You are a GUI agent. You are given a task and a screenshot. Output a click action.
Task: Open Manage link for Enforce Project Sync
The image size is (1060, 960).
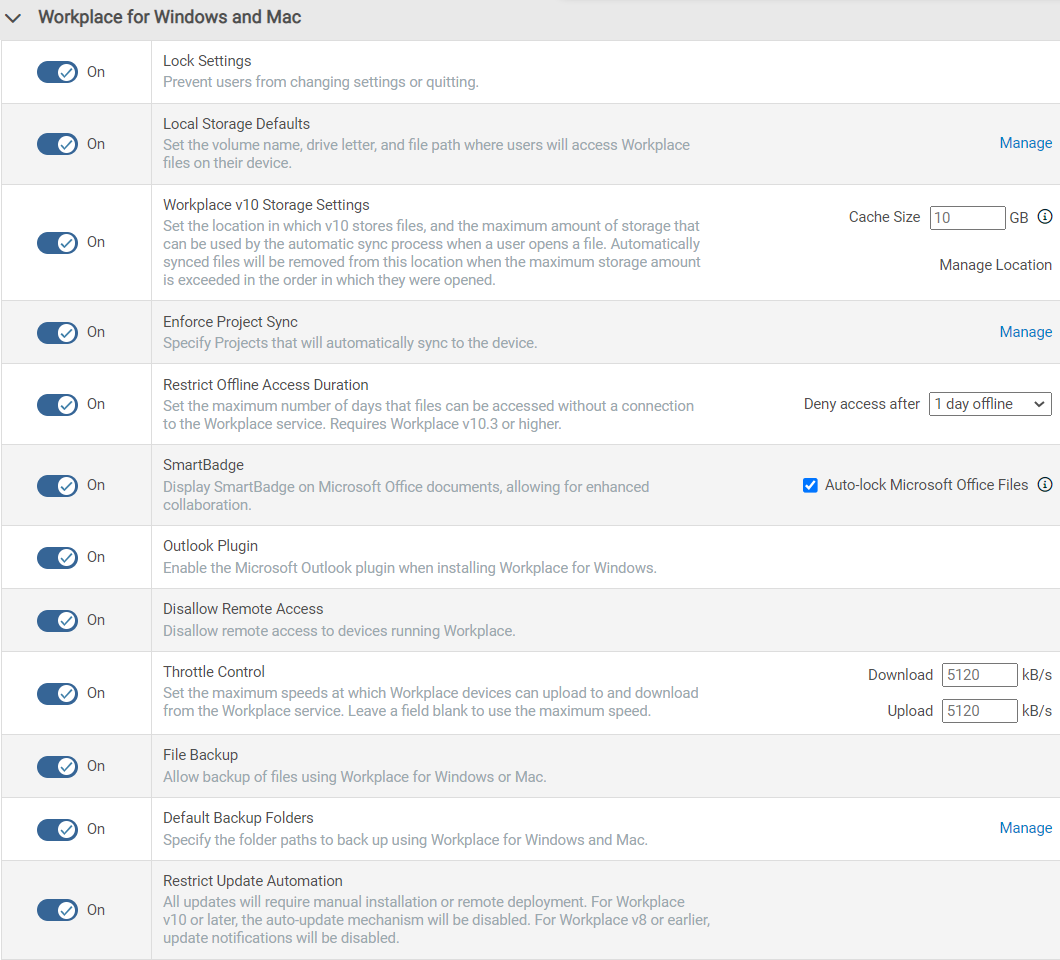pyautogui.click(x=1025, y=332)
